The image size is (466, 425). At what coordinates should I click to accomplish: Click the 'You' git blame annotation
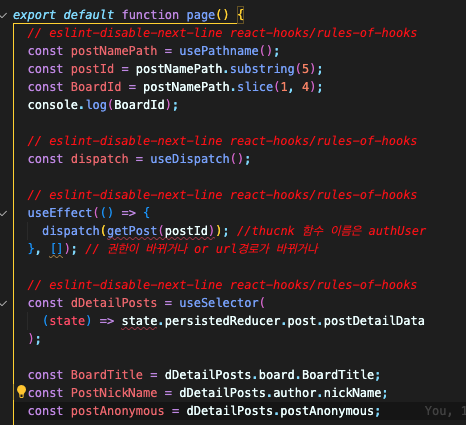[438, 411]
